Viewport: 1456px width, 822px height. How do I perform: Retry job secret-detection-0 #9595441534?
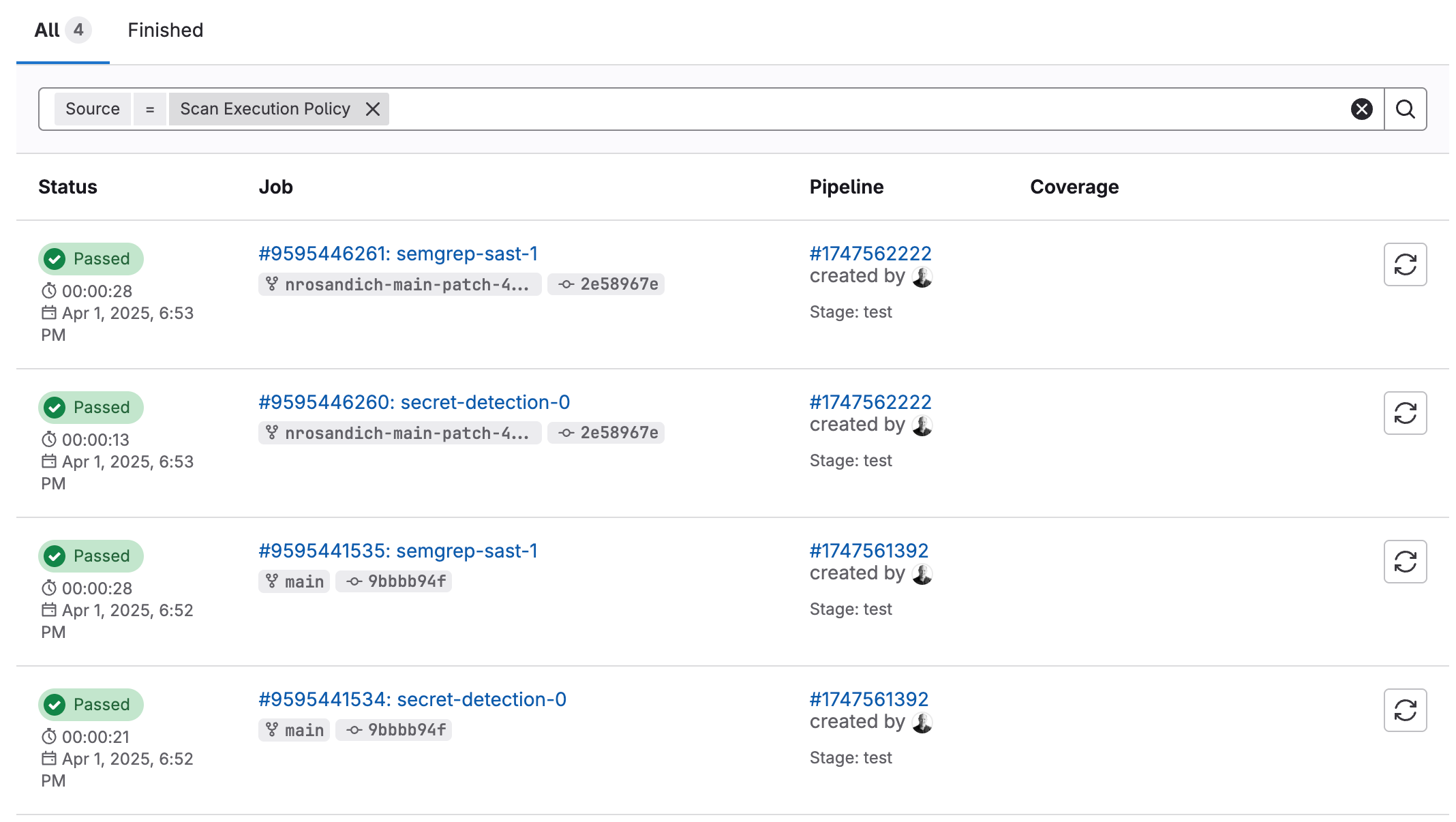(x=1405, y=710)
